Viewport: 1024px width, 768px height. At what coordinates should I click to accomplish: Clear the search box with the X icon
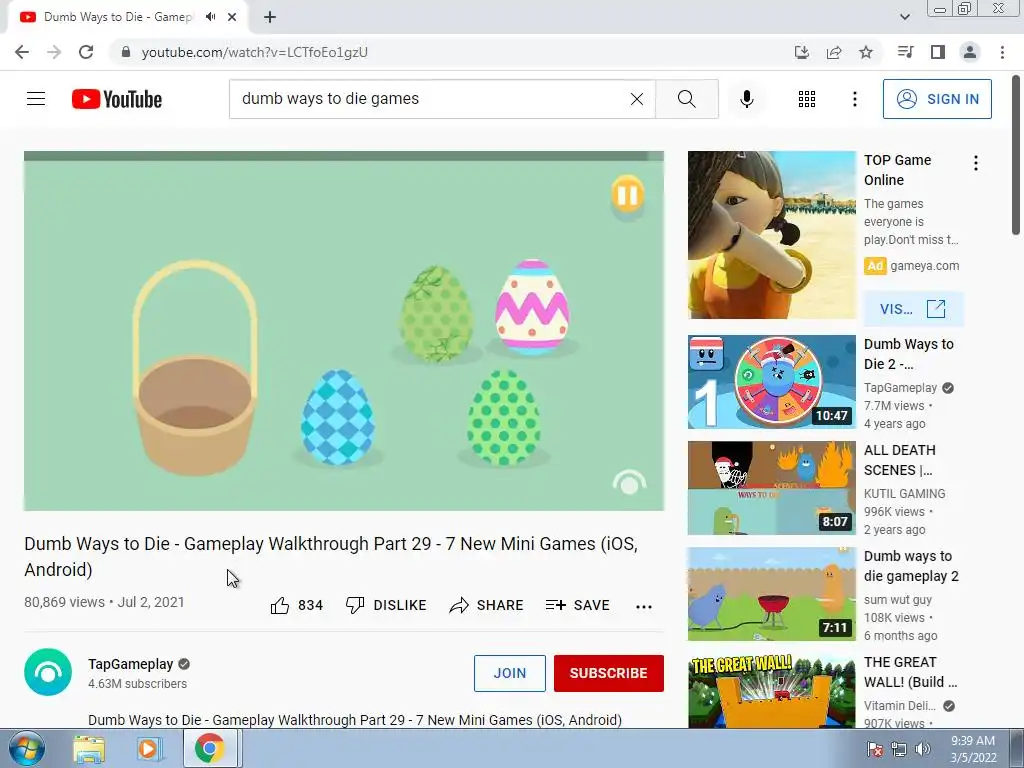637,99
